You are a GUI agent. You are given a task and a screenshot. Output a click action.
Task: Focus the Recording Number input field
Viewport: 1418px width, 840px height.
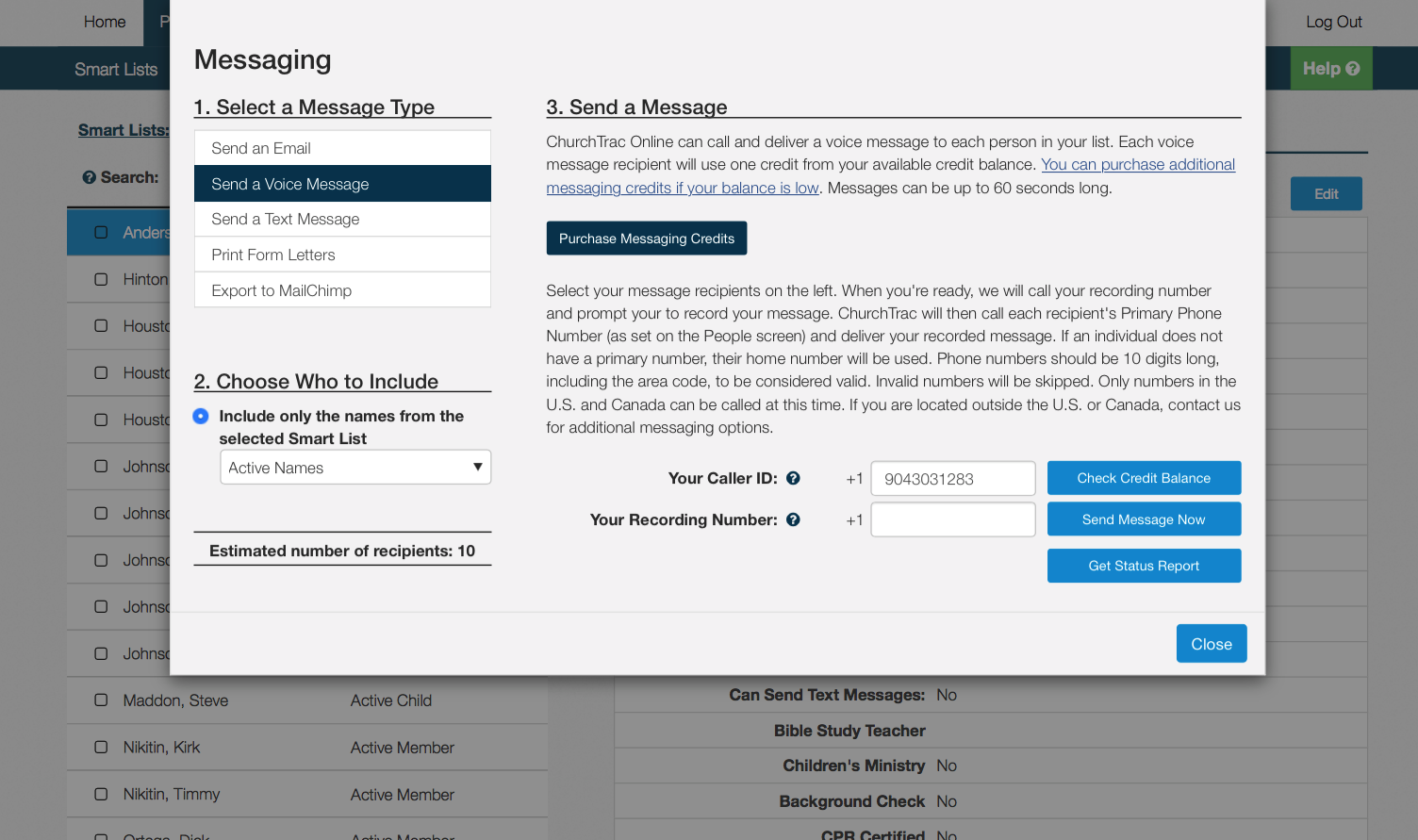click(953, 519)
